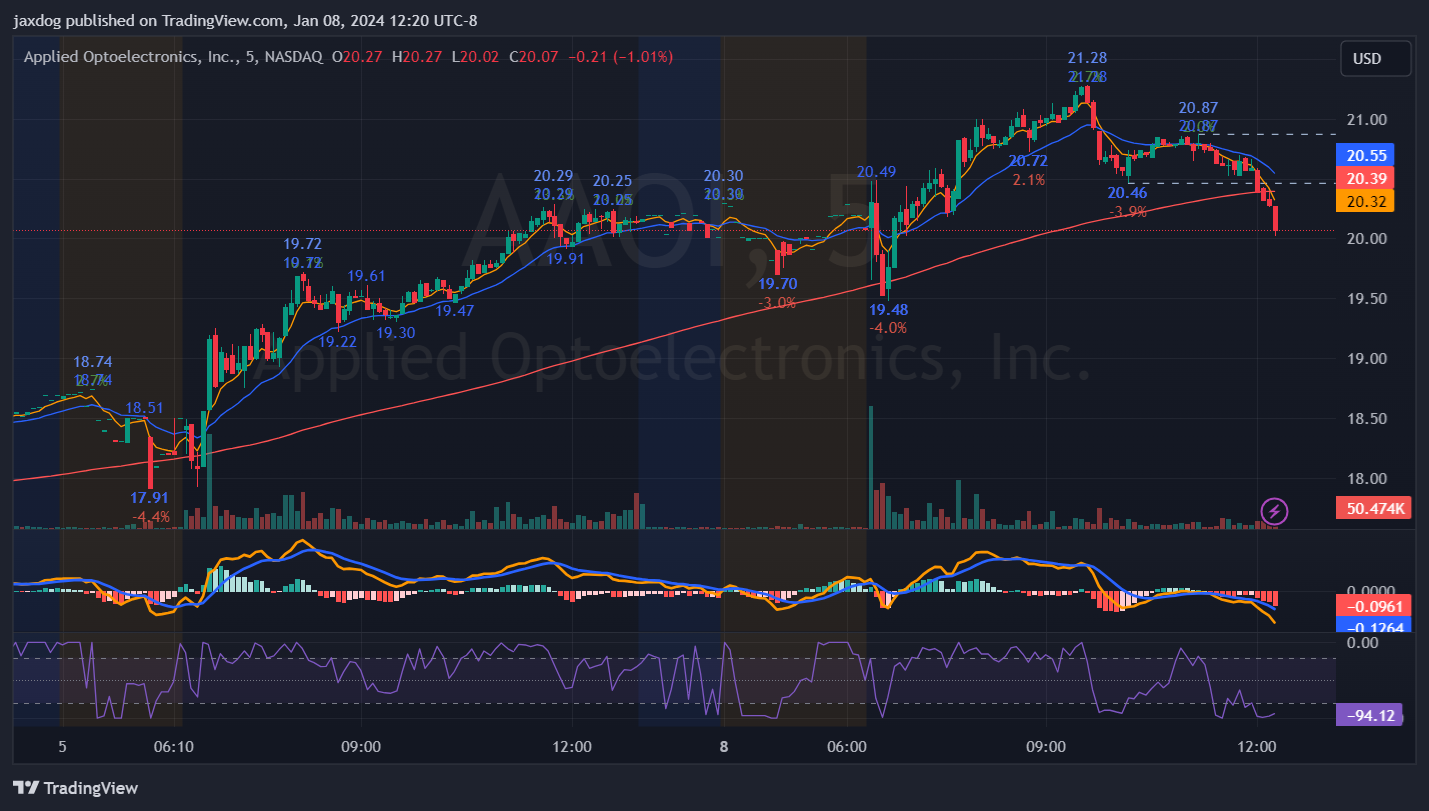Click the 19.22 price annotation
The width and height of the screenshot is (1429, 811).
tap(337, 342)
